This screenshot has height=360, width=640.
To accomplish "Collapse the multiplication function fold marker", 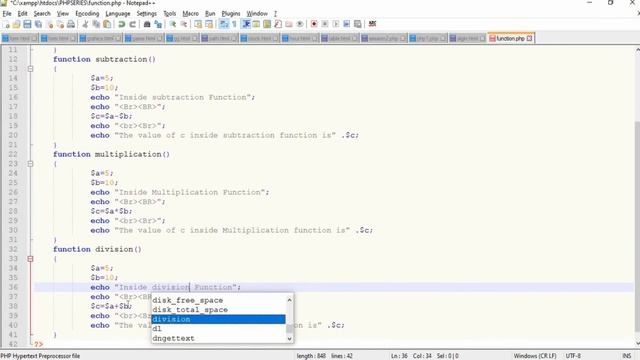I will (x=30, y=164).
